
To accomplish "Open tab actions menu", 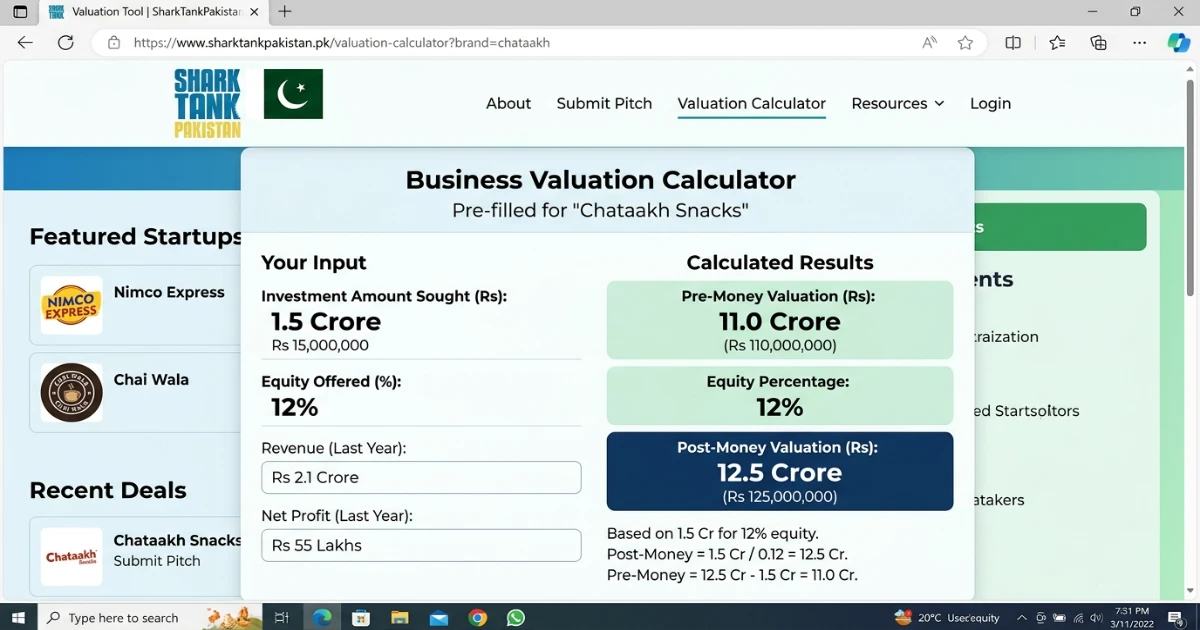I will tap(20, 12).
